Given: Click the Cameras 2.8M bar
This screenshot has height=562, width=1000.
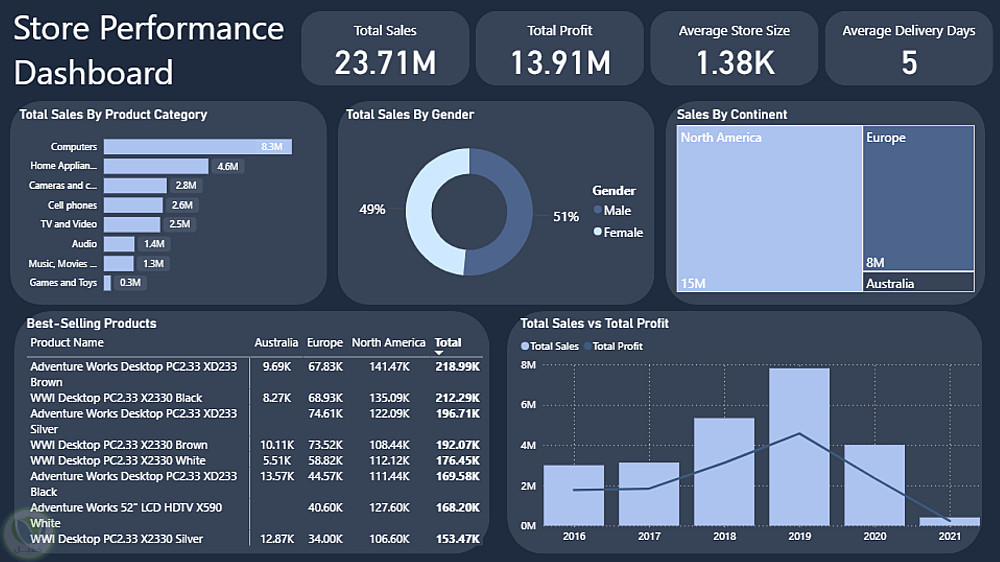Looking at the screenshot, I should click(135, 186).
